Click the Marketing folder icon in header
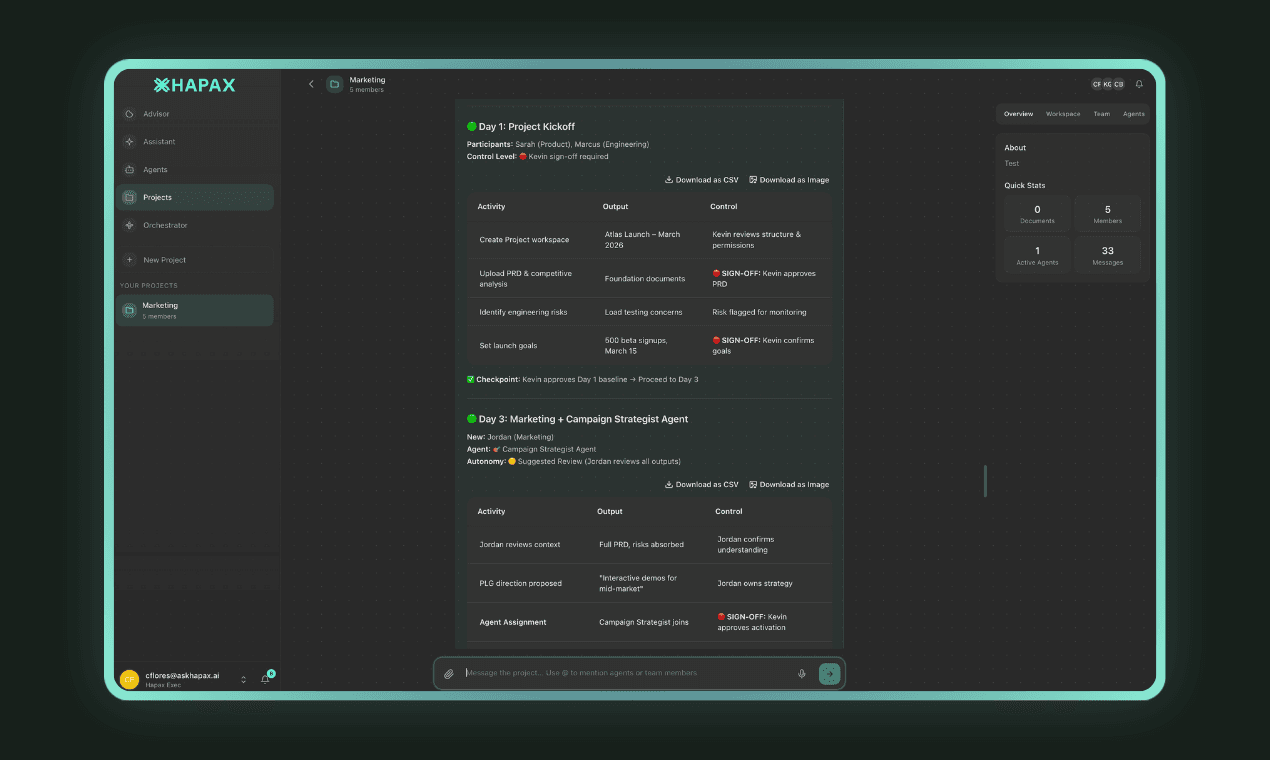Screen dimensions: 1270x760 [x=333, y=84]
